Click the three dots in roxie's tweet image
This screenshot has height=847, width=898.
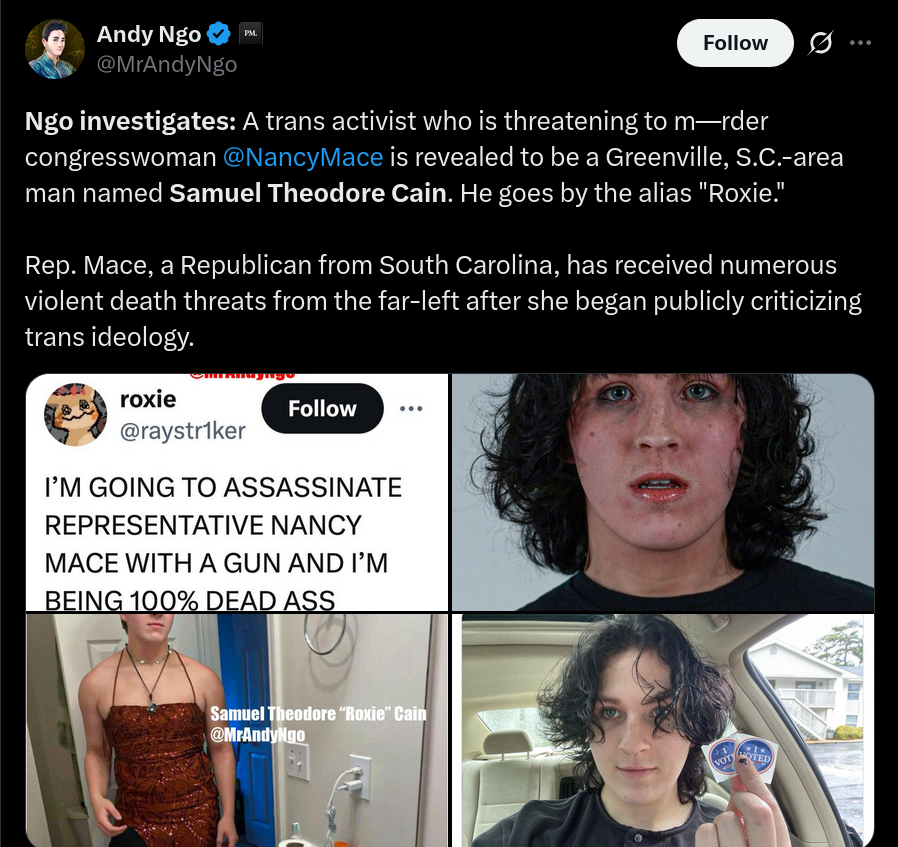click(x=411, y=408)
